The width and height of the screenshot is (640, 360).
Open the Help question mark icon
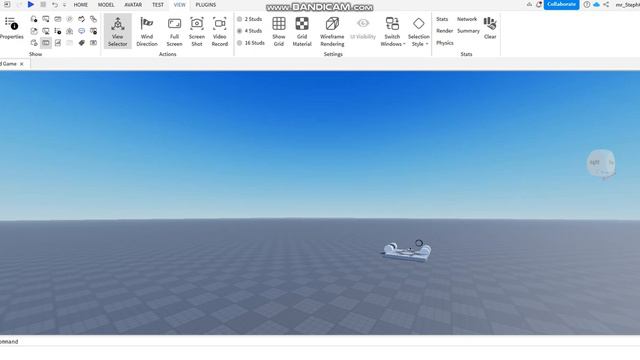tap(587, 4)
